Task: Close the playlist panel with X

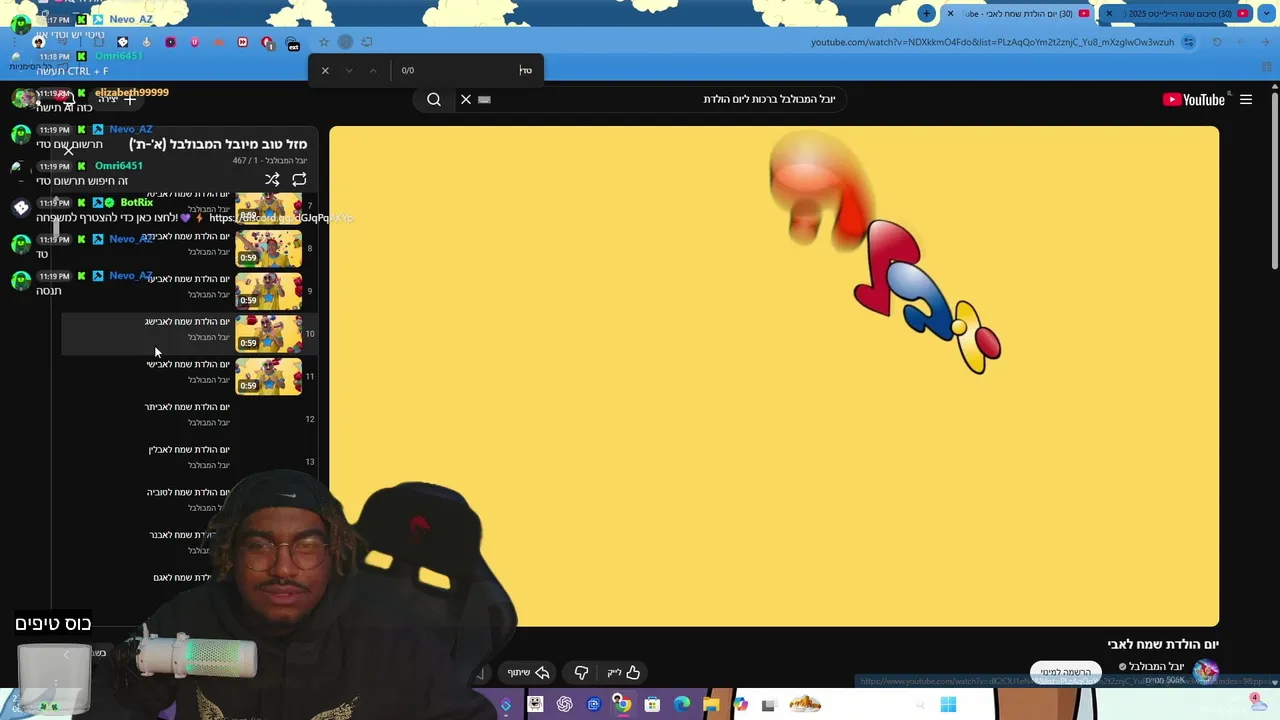Action: click(x=68, y=151)
